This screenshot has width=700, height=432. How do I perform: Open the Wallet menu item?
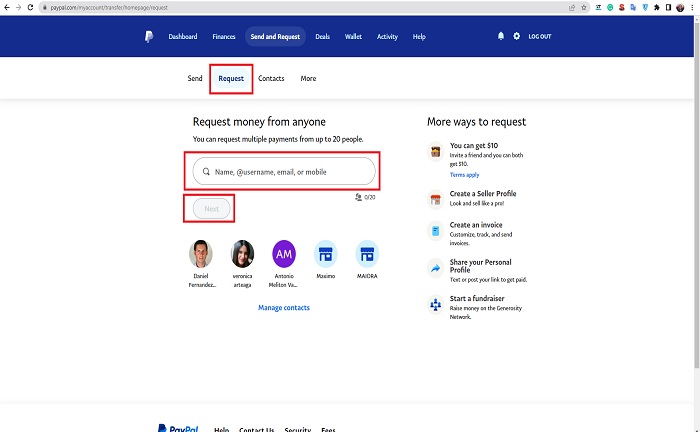[353, 37]
